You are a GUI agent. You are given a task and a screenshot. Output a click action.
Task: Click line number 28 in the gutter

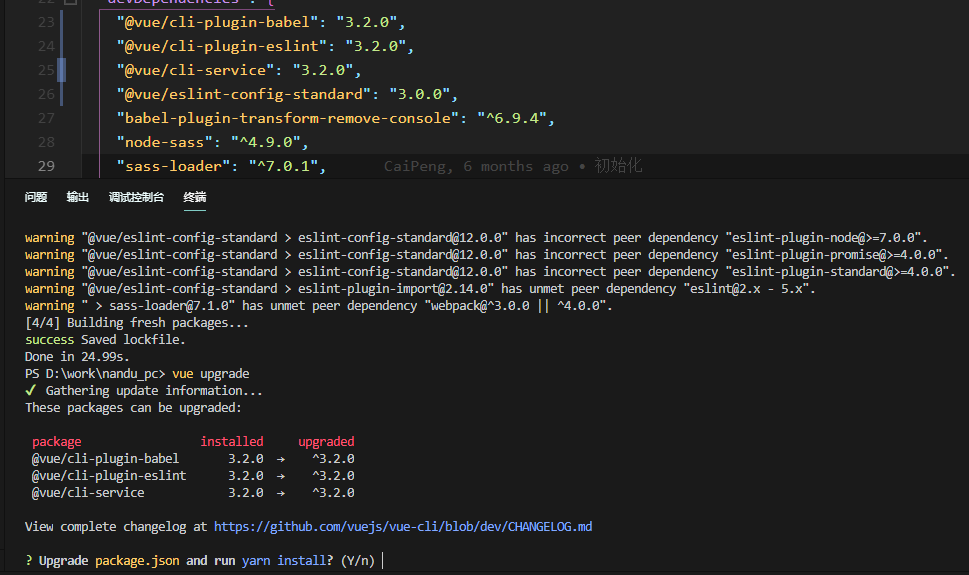click(x=46, y=142)
